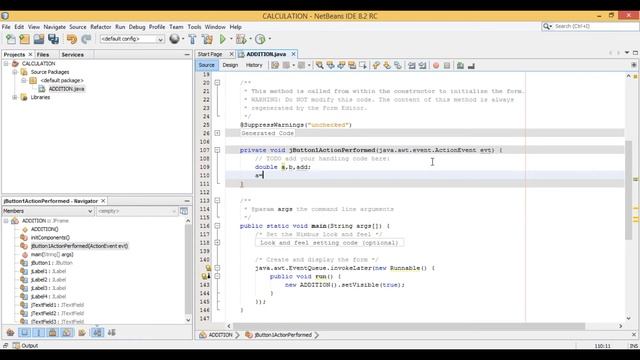The height and width of the screenshot is (360, 640).
Task: Open the Output window button
Action: pyautogui.click(x=26, y=346)
